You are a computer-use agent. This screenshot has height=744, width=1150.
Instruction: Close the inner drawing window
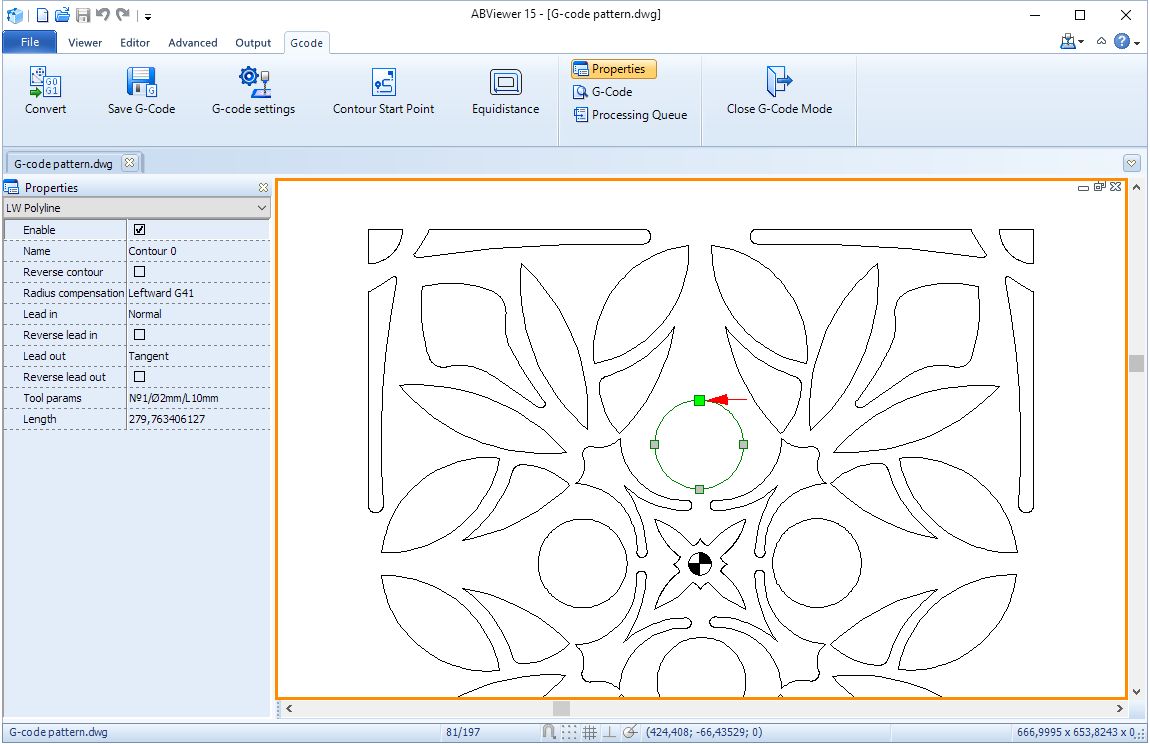click(1116, 187)
